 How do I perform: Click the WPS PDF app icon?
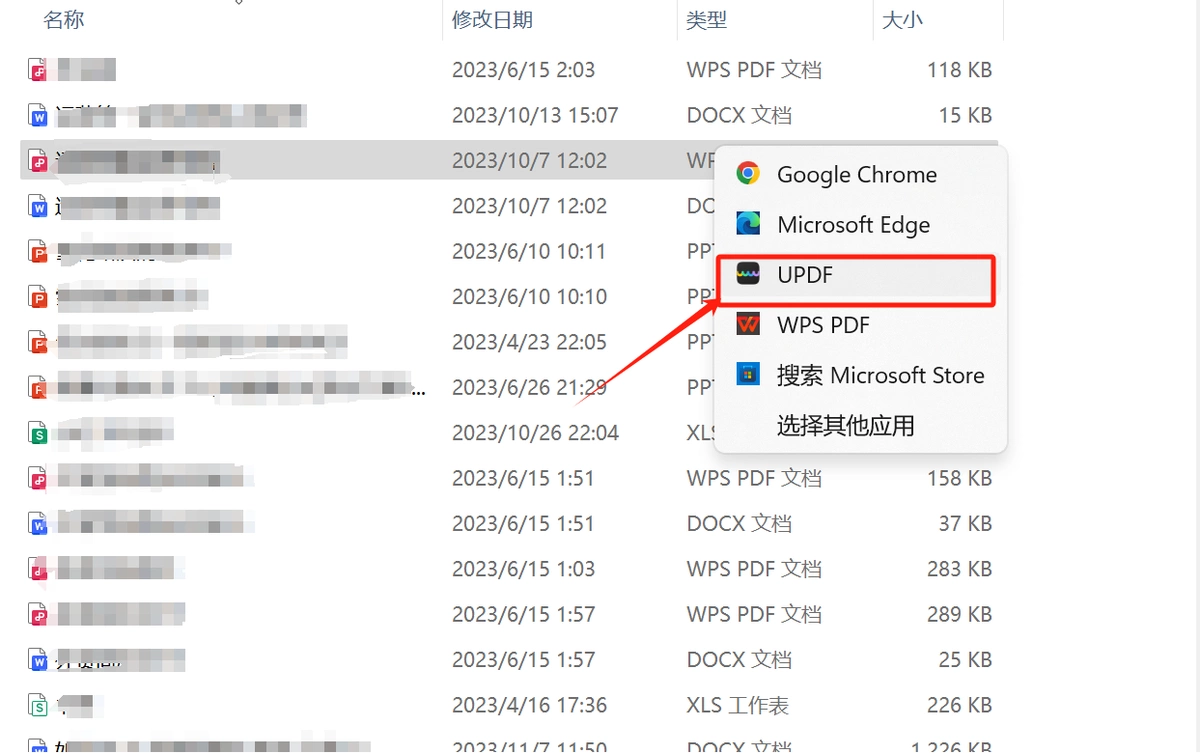tap(747, 324)
